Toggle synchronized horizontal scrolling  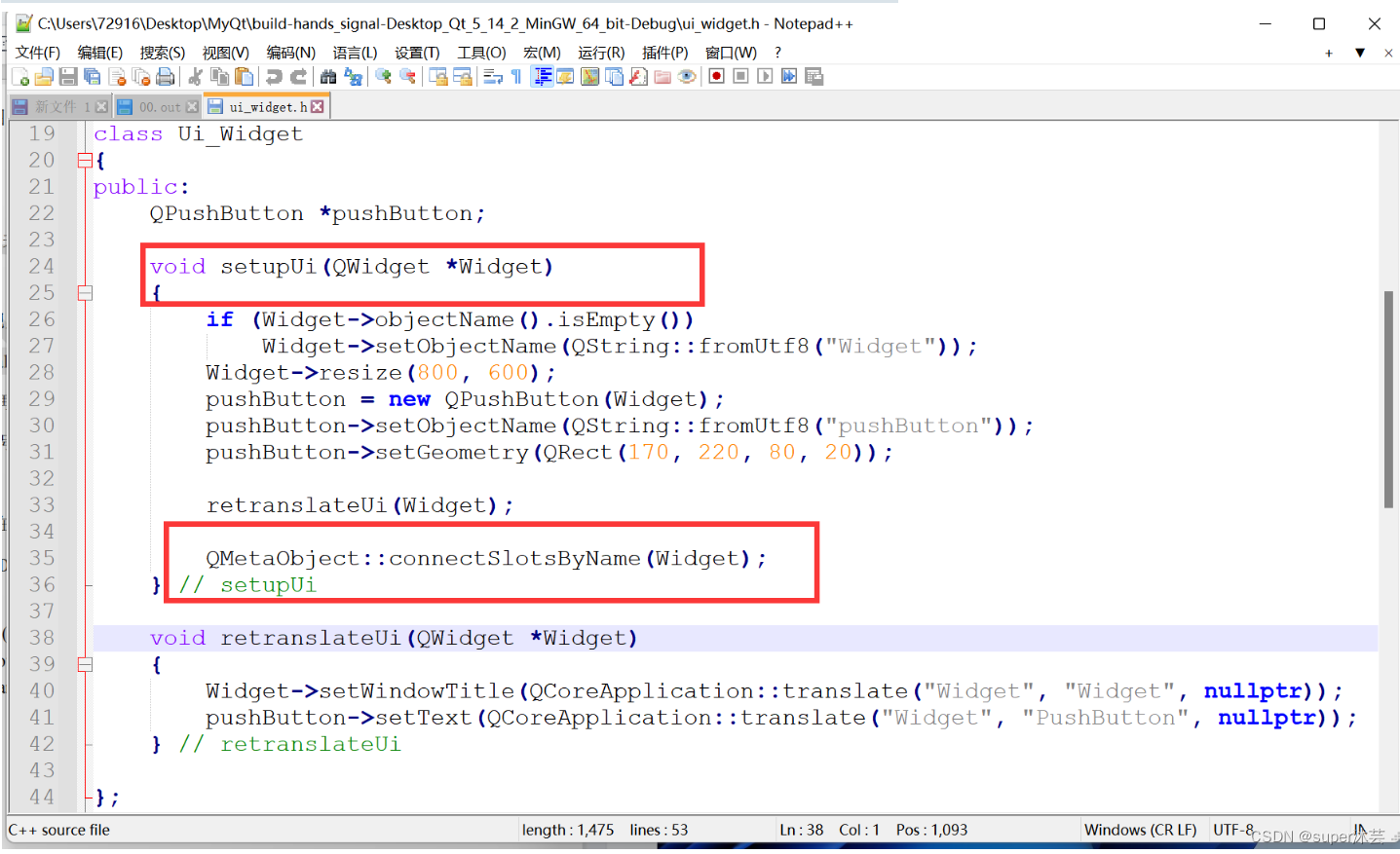463,77
